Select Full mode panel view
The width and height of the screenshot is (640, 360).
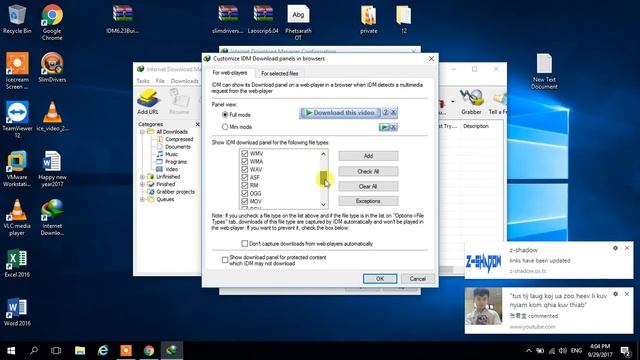coord(225,115)
